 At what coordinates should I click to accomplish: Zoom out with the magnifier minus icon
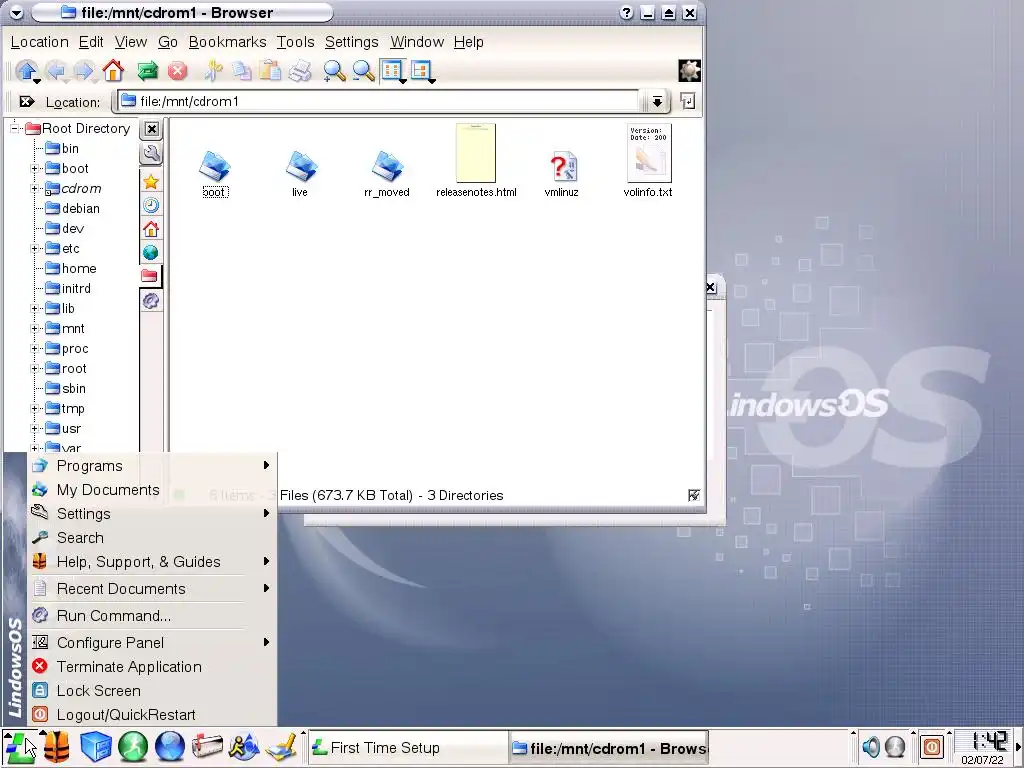pos(363,71)
